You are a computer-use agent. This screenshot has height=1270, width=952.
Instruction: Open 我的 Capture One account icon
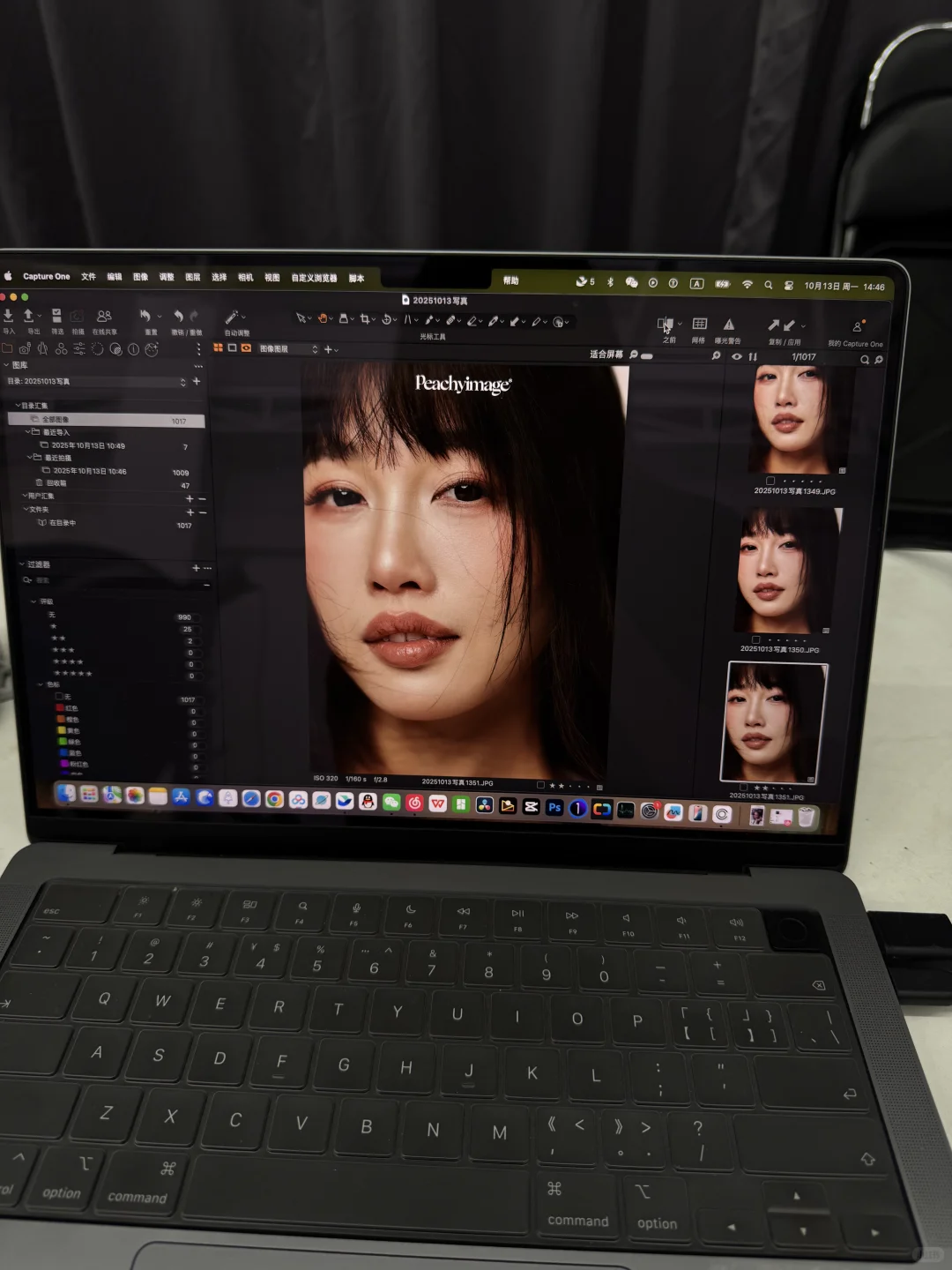coord(858,327)
